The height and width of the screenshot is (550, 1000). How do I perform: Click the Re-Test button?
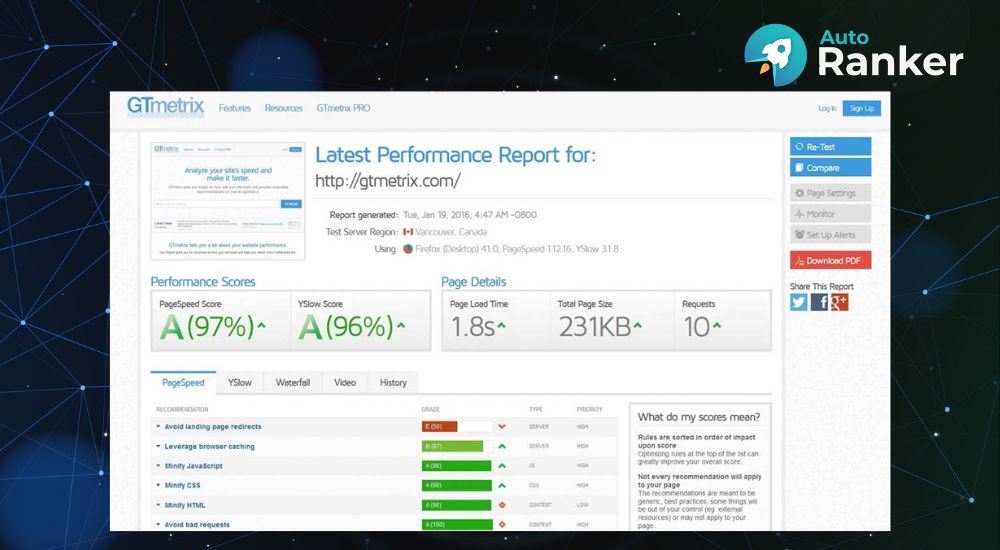tap(830, 147)
